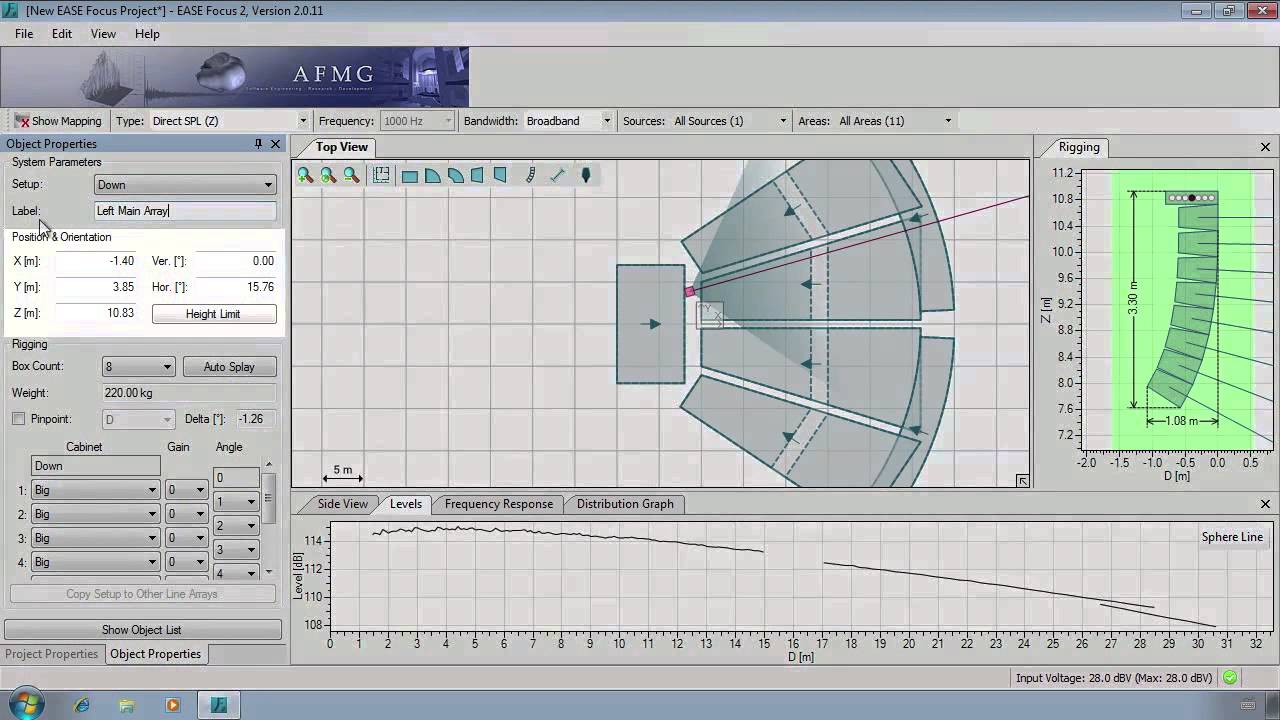
Task: Open cabinet 3 Gain dropdown
Action: click(186, 538)
